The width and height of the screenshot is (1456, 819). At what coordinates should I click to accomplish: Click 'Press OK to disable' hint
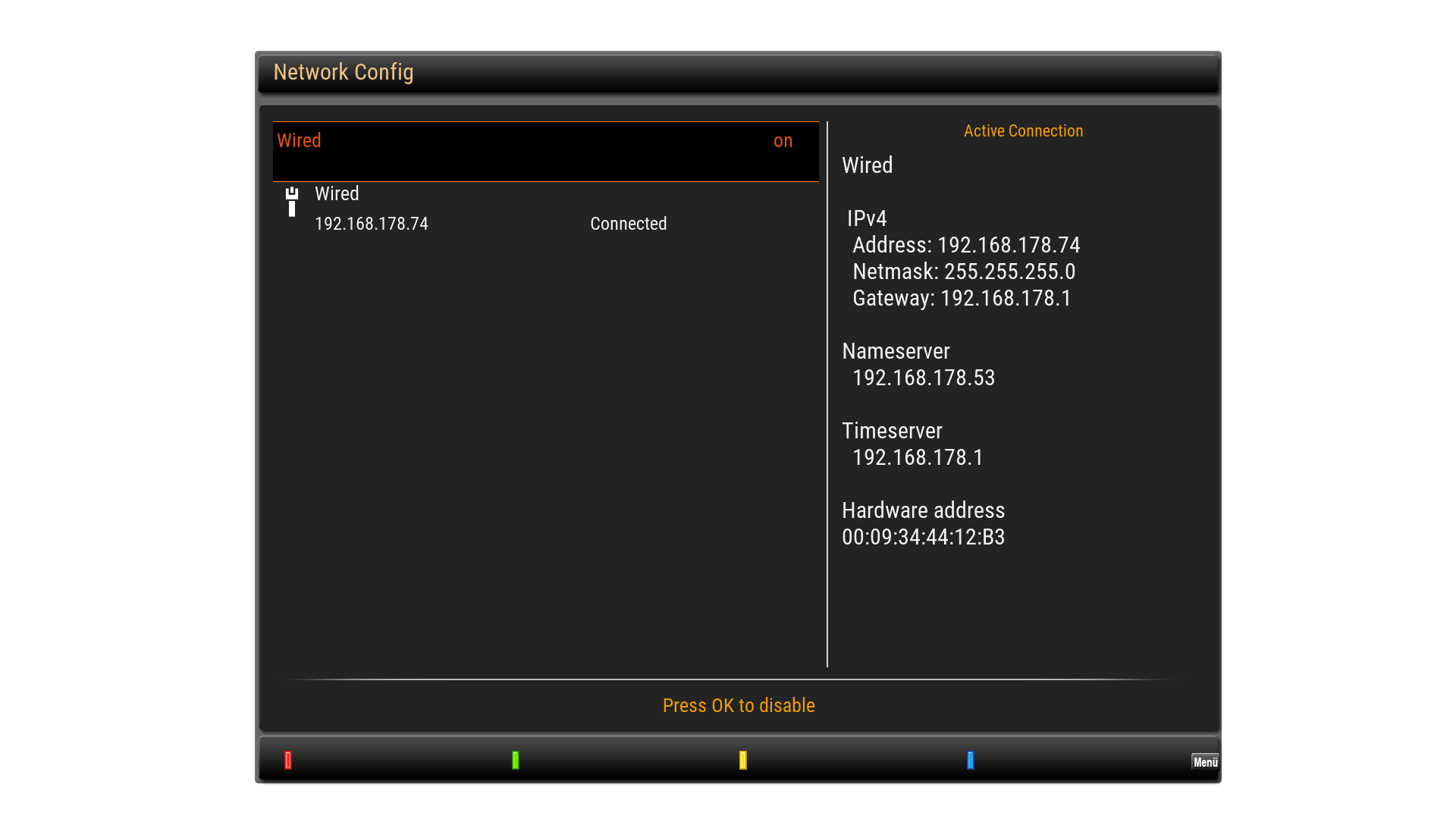(x=738, y=706)
